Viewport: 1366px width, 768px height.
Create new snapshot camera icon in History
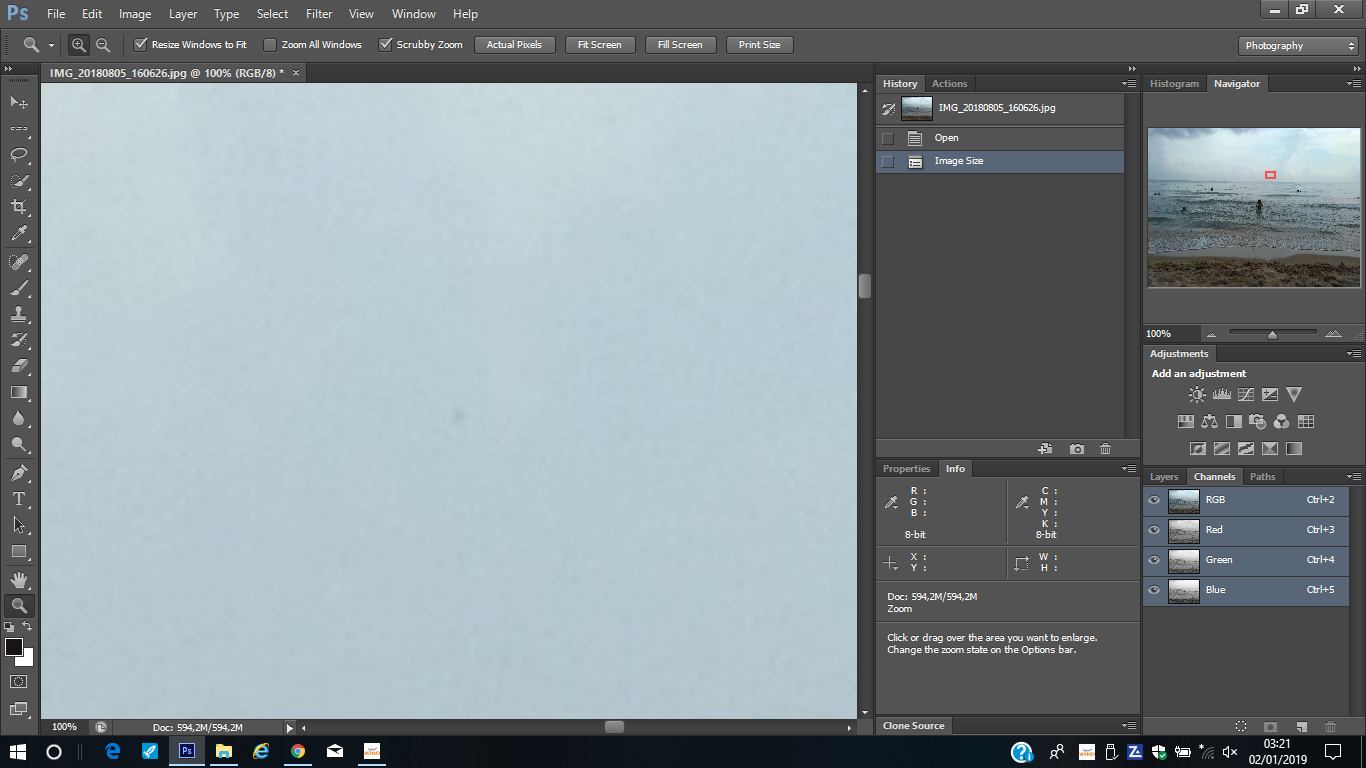coord(1076,449)
